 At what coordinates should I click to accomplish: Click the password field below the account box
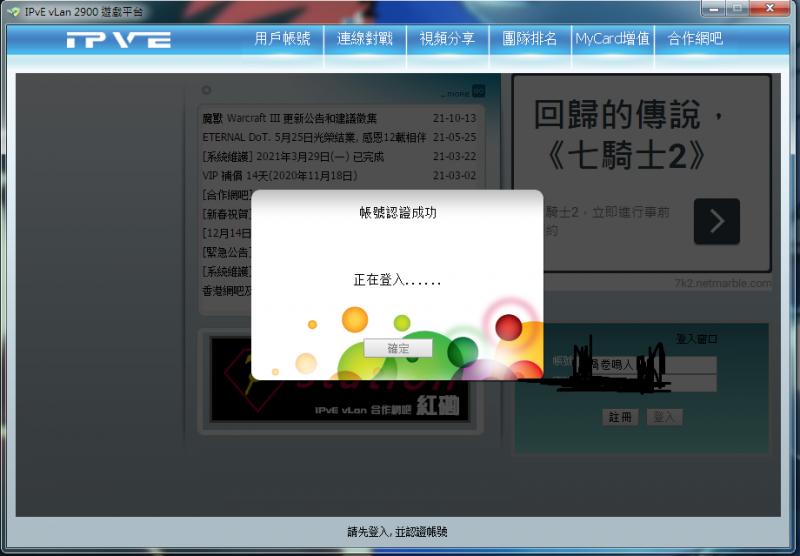pos(645,383)
